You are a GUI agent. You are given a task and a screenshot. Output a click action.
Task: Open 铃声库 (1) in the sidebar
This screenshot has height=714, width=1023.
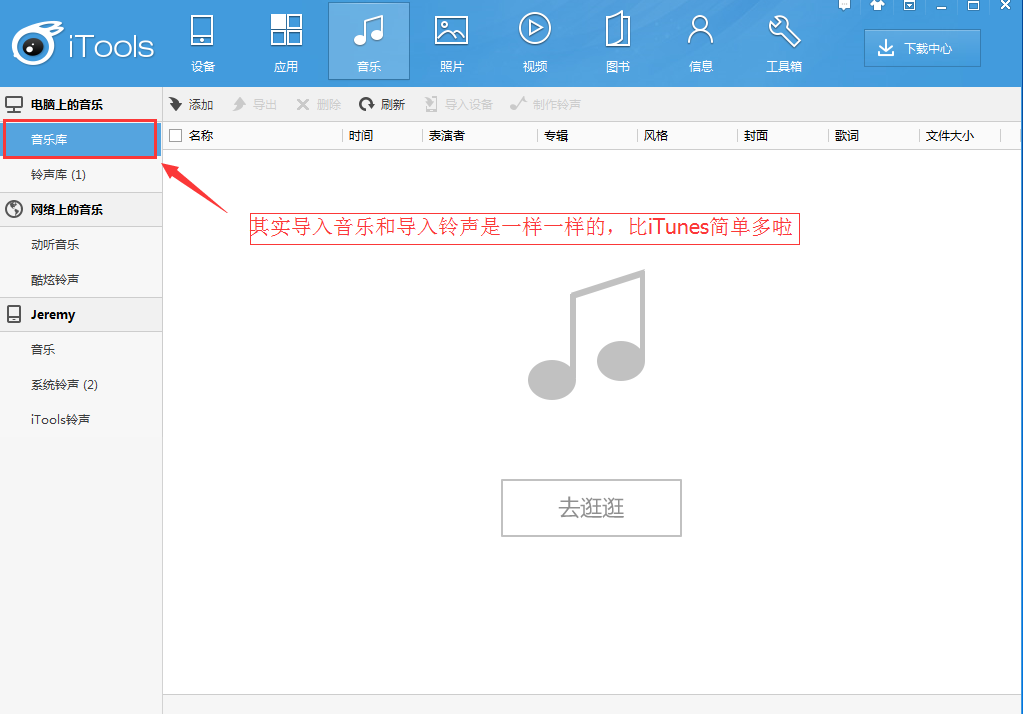pyautogui.click(x=81, y=174)
